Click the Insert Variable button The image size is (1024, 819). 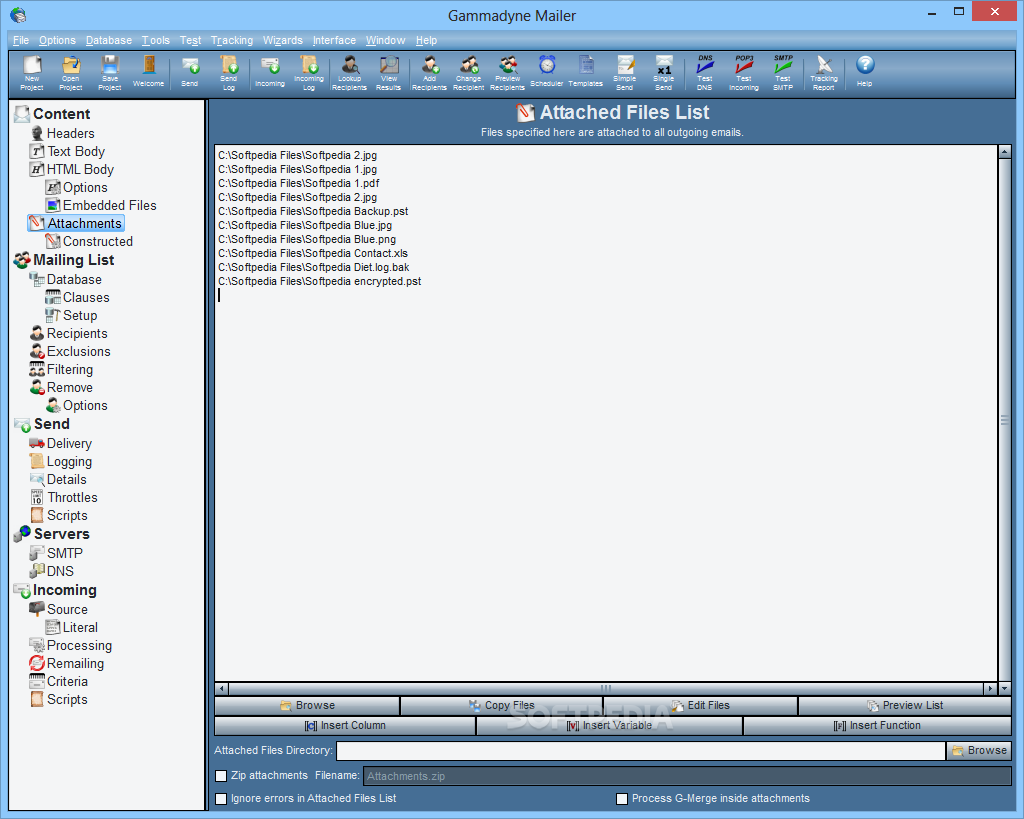pyautogui.click(x=609, y=726)
